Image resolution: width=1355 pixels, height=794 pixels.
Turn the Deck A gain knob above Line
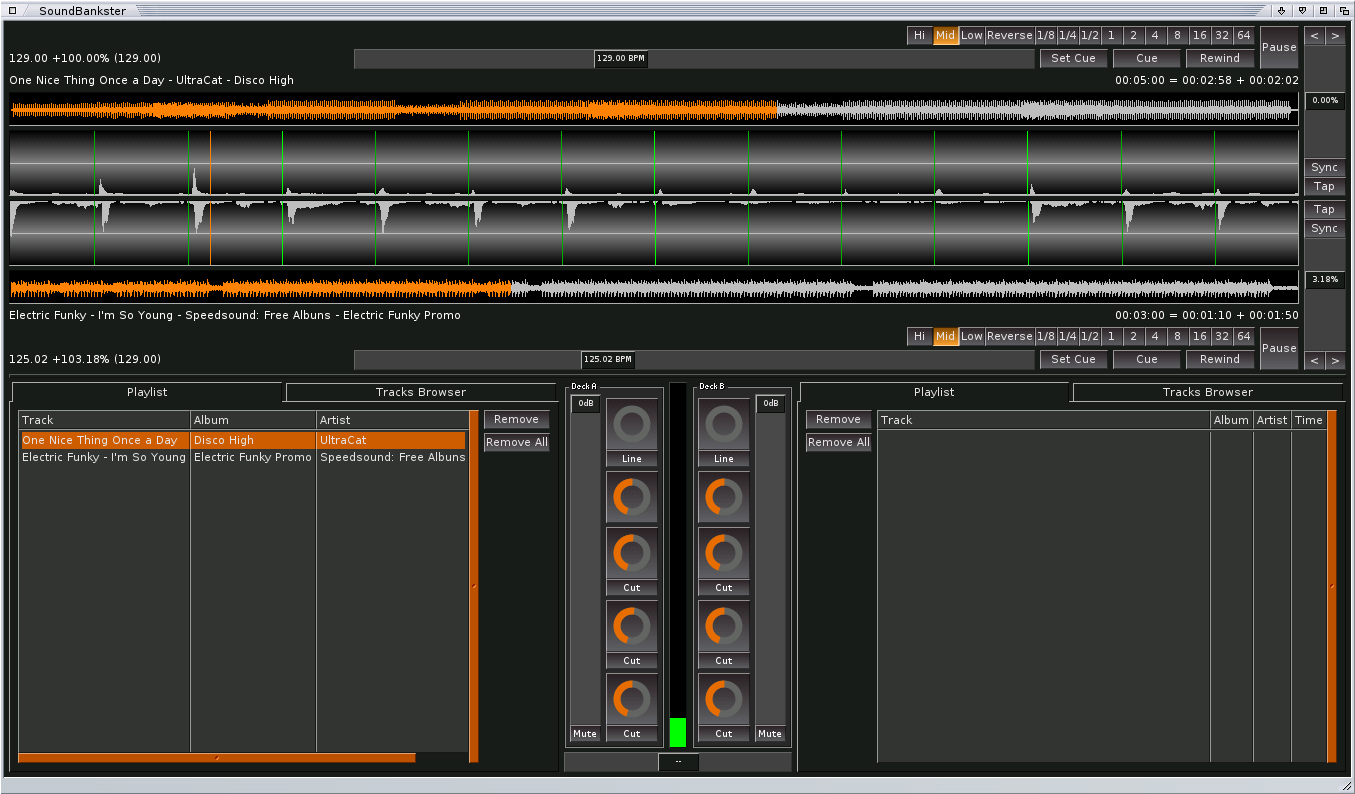[x=632, y=425]
